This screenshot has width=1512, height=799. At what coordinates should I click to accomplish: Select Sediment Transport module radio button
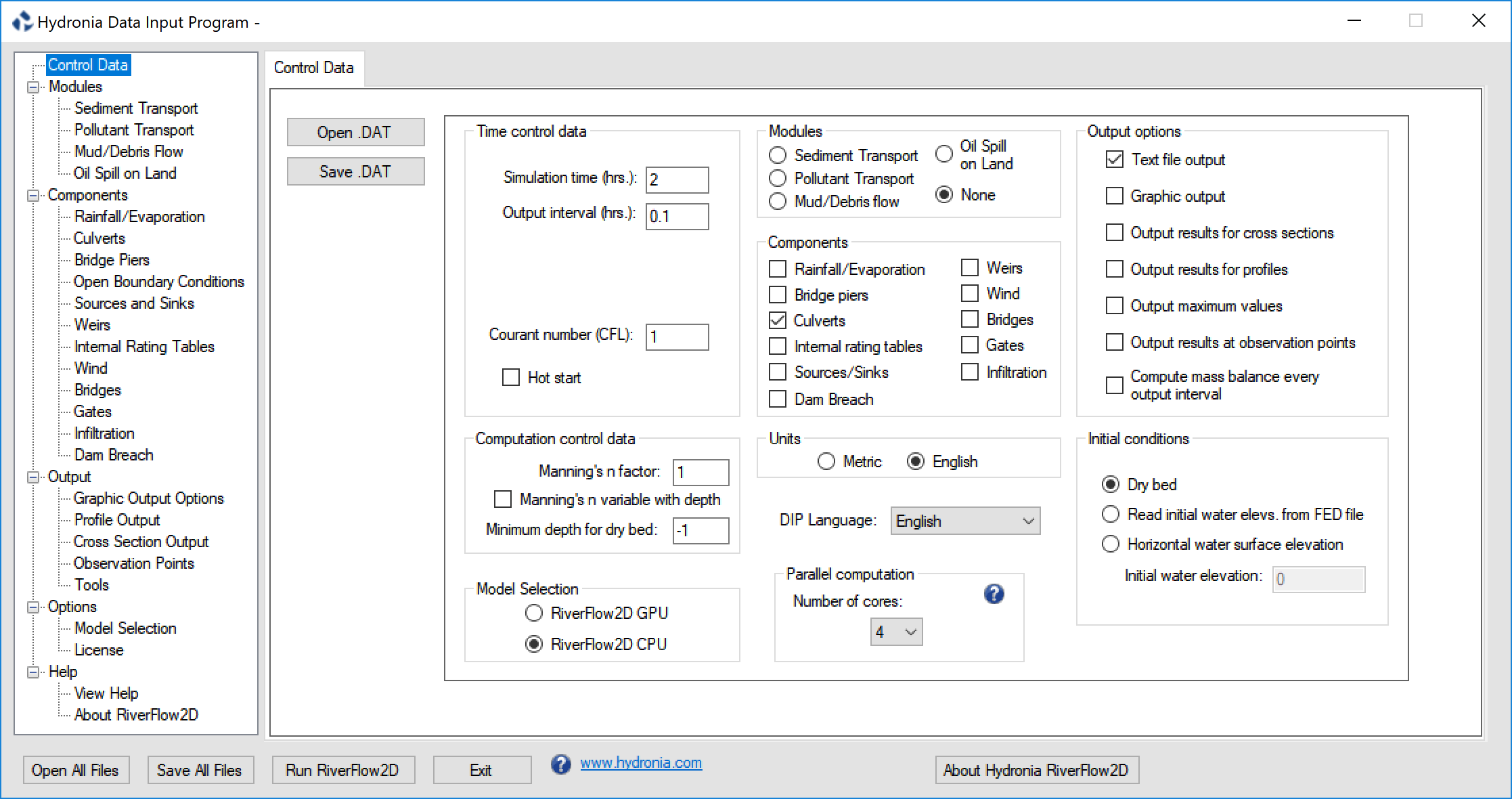coord(778,155)
